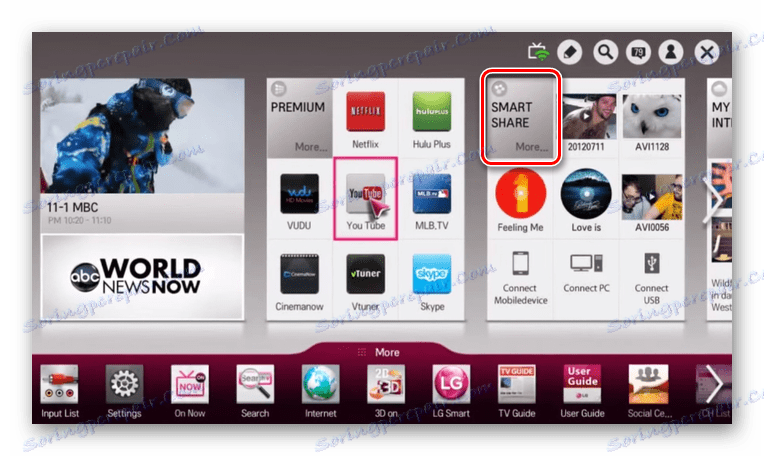The height and width of the screenshot is (456, 764).
Task: Click the pencil edit icon at top
Action: [569, 52]
